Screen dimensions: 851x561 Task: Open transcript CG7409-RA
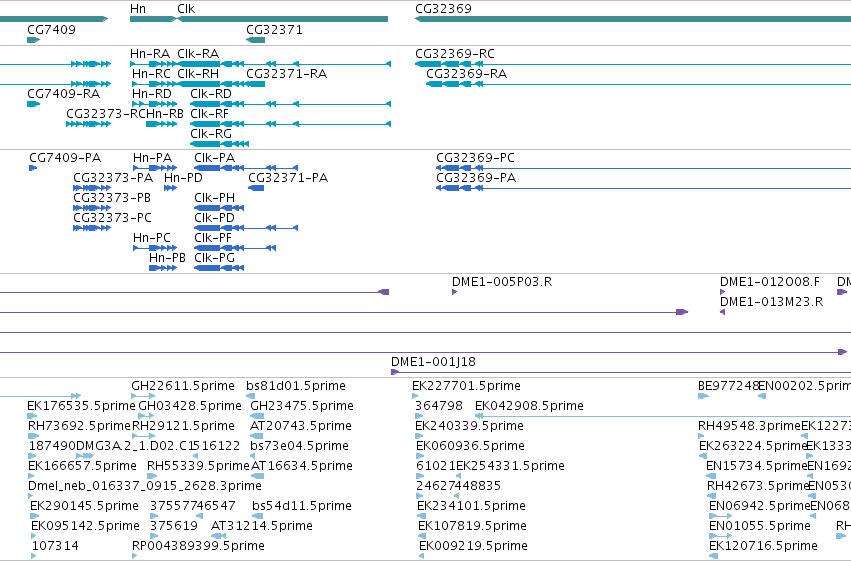point(63,94)
